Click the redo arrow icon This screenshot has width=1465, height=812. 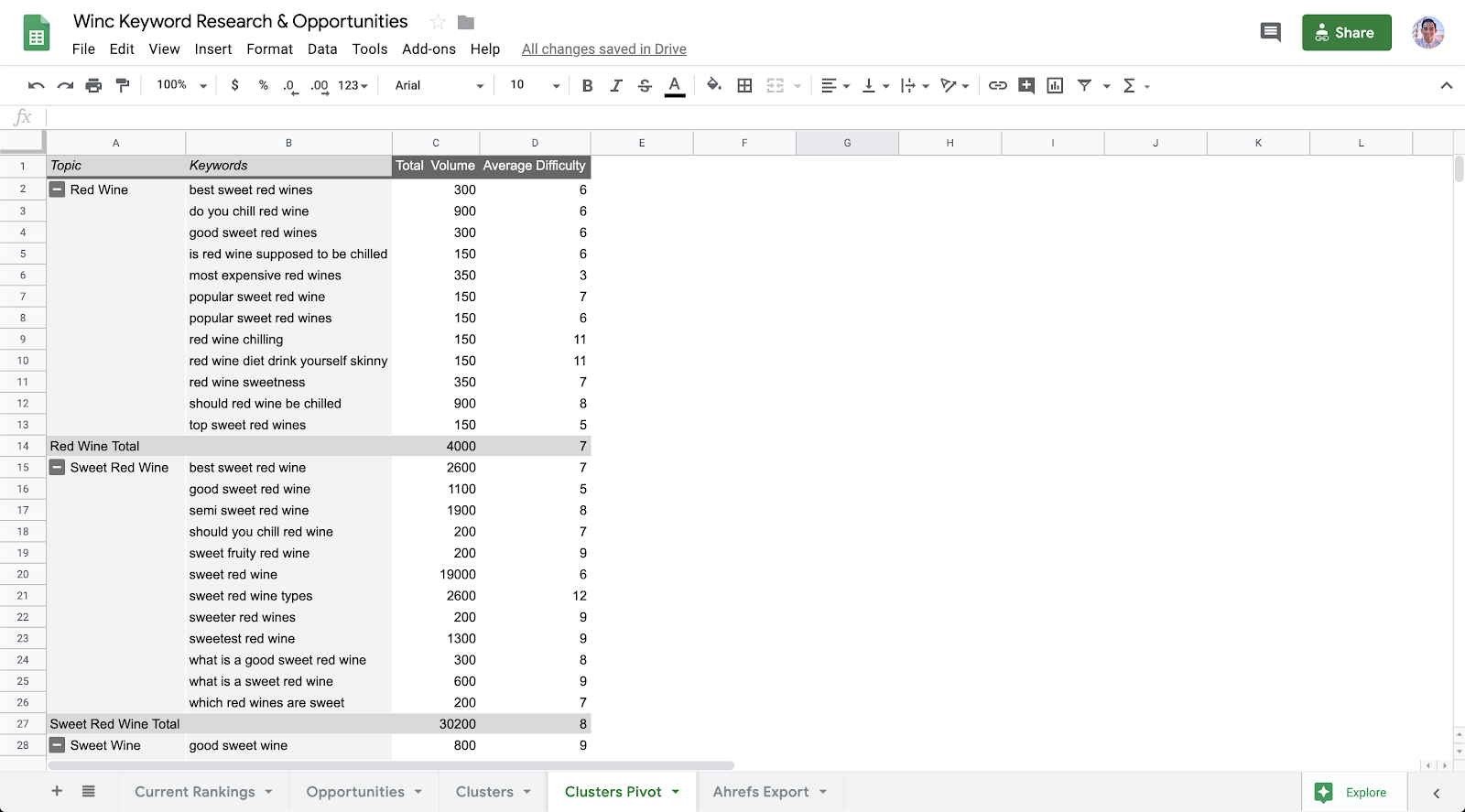[x=65, y=85]
